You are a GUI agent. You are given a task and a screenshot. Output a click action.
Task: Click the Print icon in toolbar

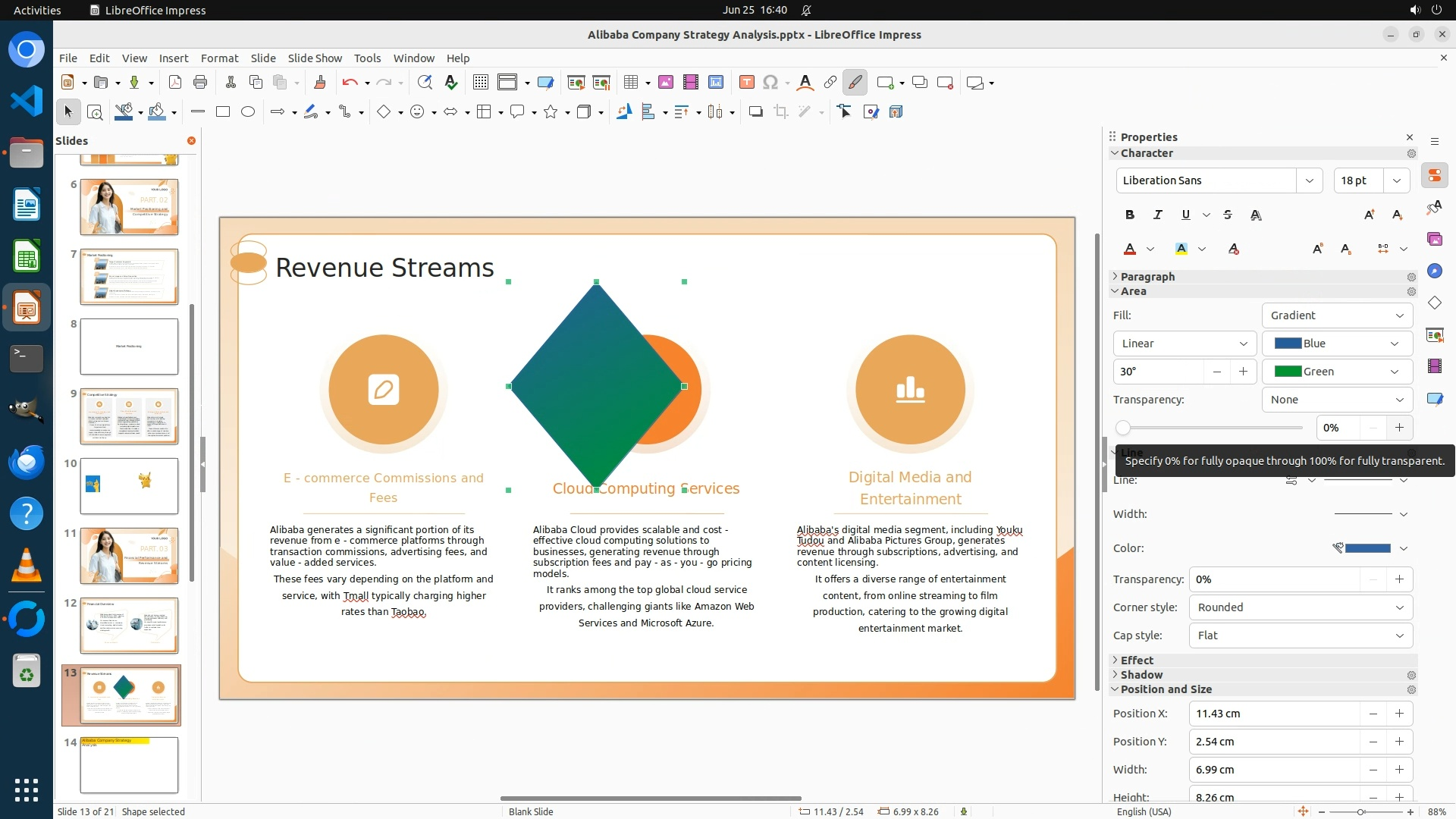200,83
